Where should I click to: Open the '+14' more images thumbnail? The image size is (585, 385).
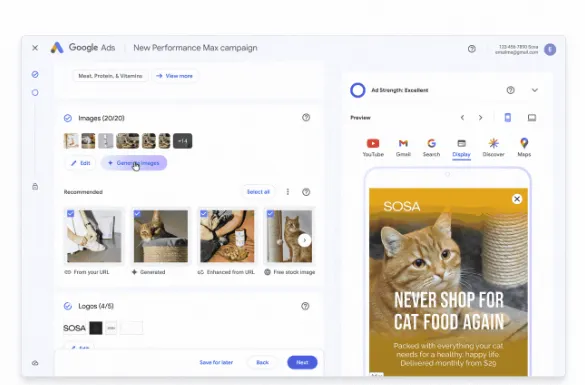[182, 141]
